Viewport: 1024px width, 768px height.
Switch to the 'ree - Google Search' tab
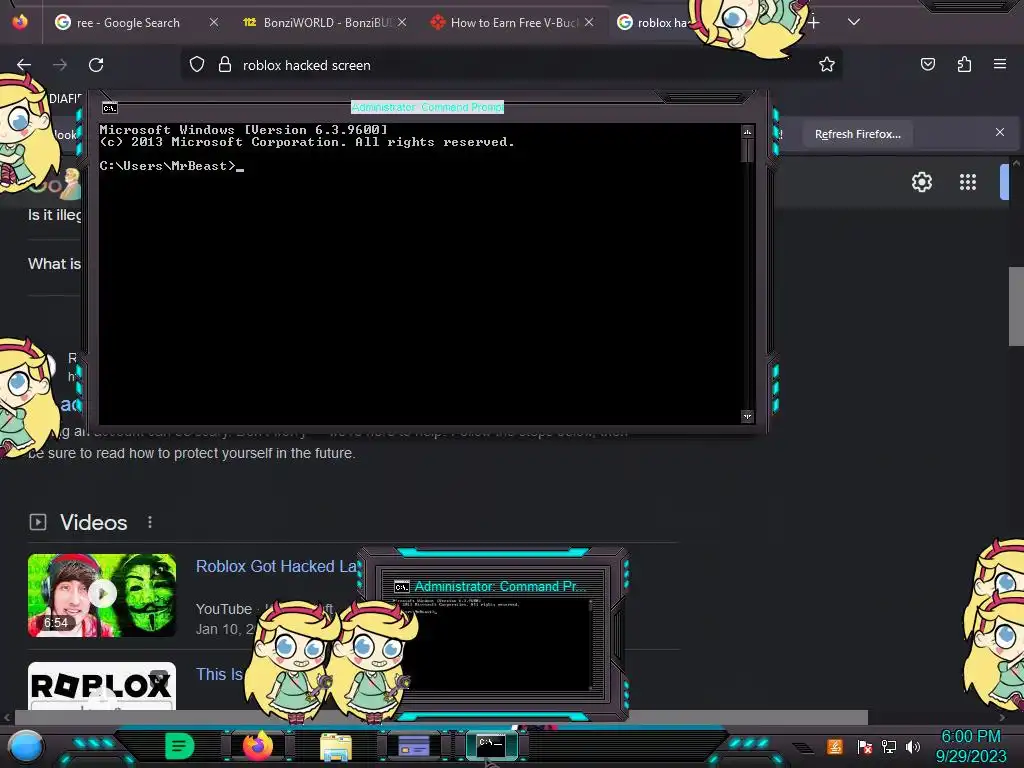coord(128,23)
